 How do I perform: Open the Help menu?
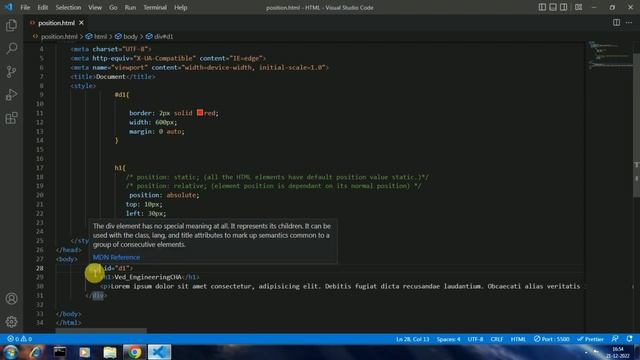[180, 7]
